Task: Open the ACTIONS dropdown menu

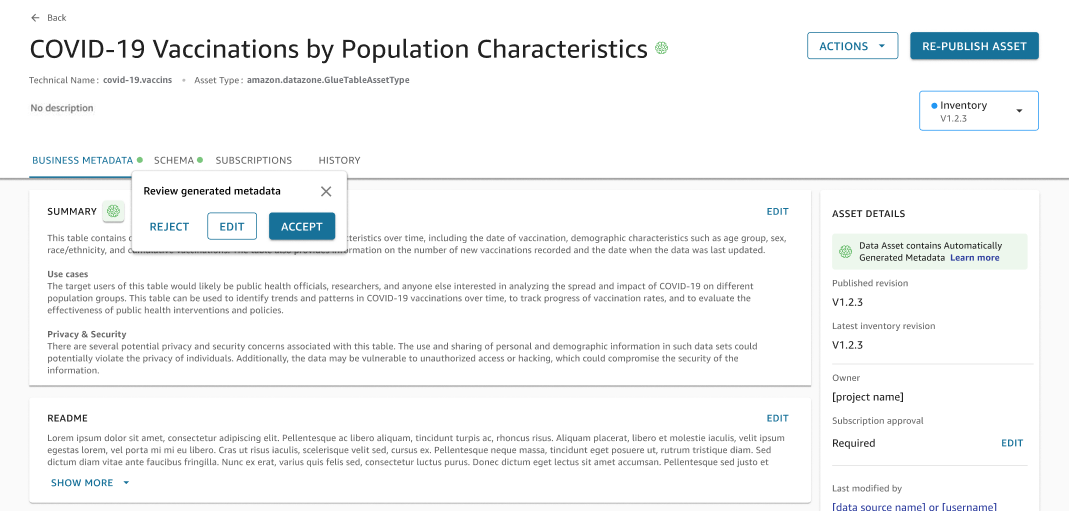Action: 853,46
